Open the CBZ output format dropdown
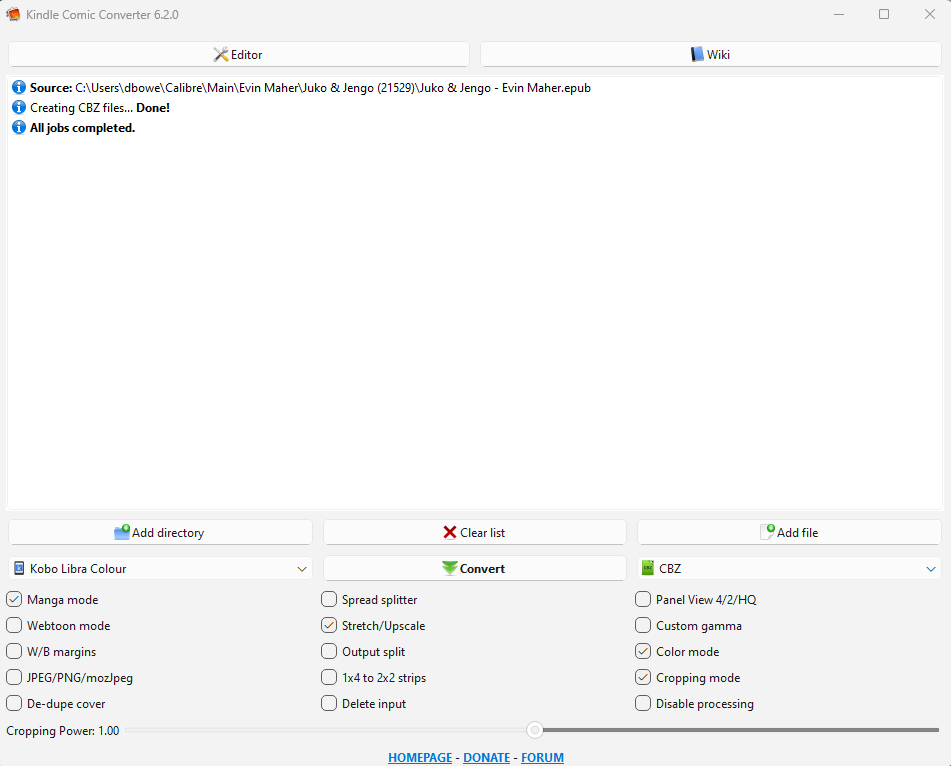The height and width of the screenshot is (766, 951). (789, 568)
